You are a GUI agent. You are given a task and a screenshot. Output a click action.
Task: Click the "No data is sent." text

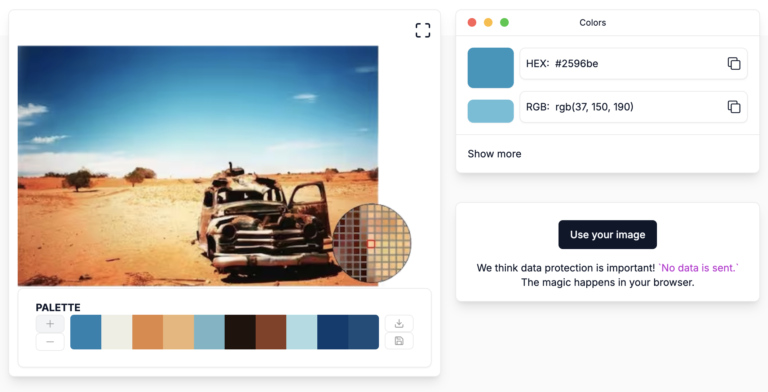(698, 268)
